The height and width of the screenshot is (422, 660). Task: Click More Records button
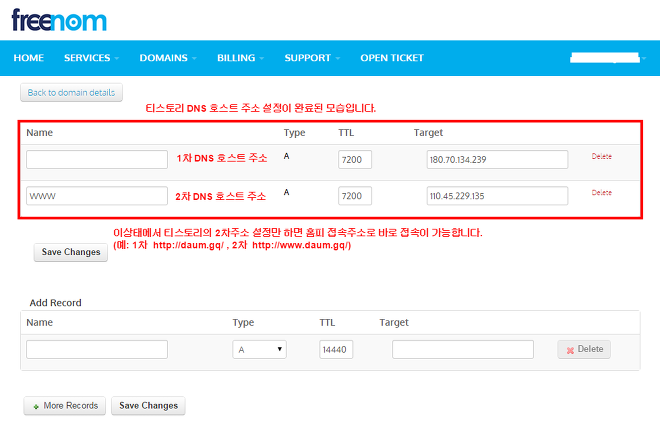point(65,406)
